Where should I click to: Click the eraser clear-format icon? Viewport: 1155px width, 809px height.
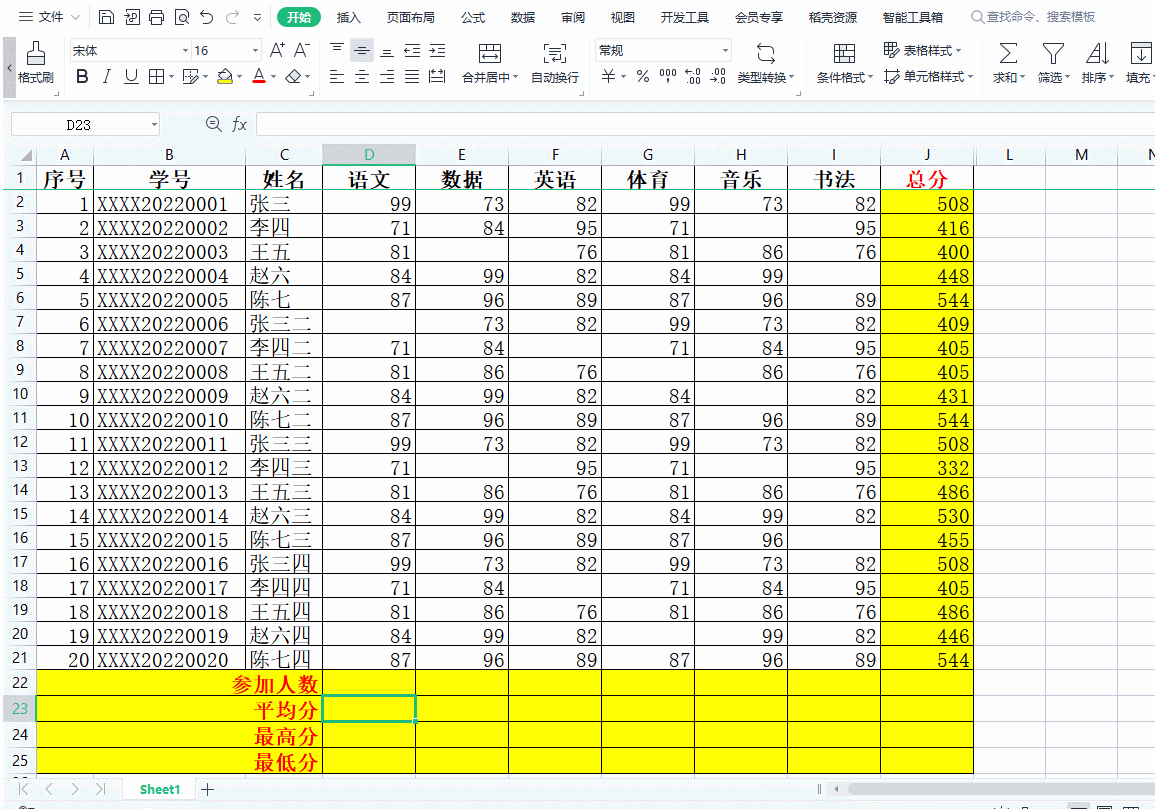click(x=293, y=77)
